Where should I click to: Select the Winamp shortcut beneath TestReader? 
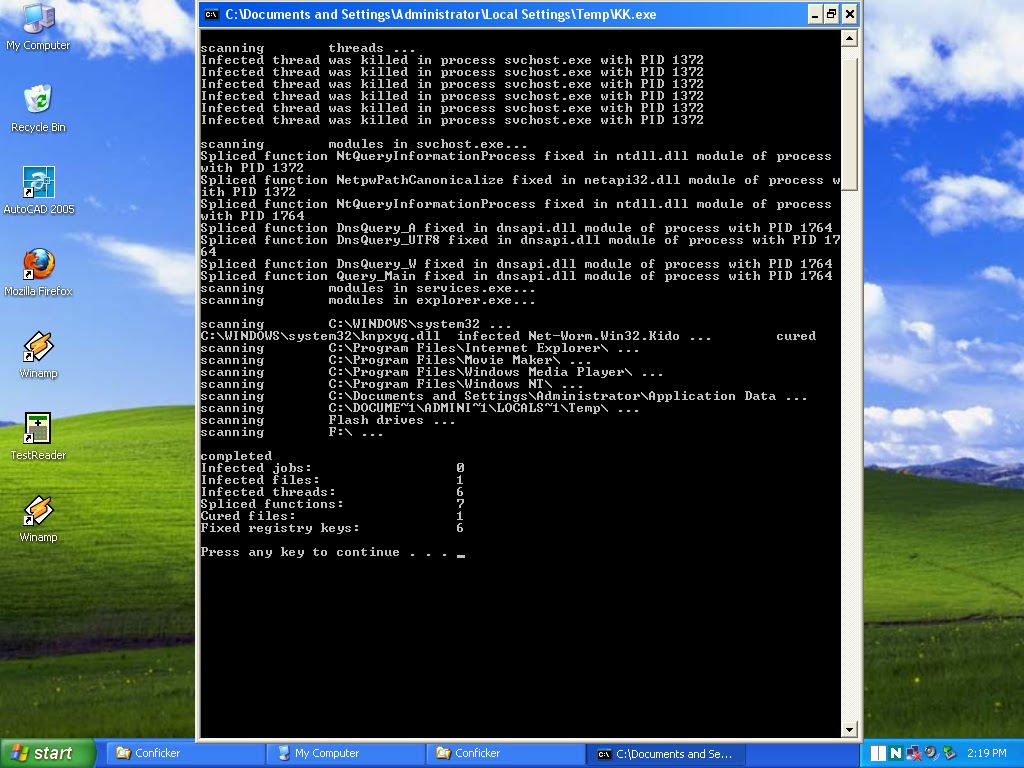38,520
